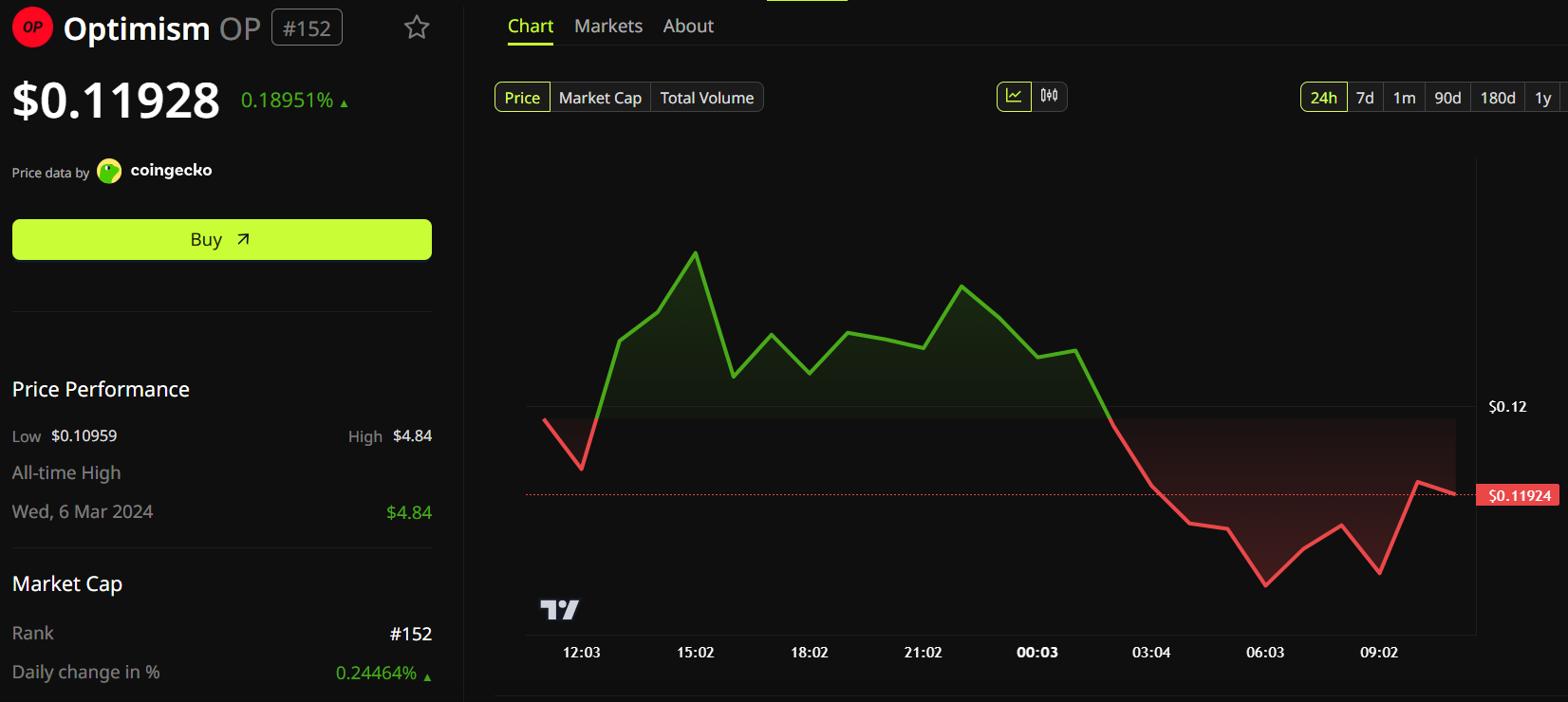The image size is (1568, 702).
Task: Click the green all-time high $4.84 value
Action: (x=409, y=512)
